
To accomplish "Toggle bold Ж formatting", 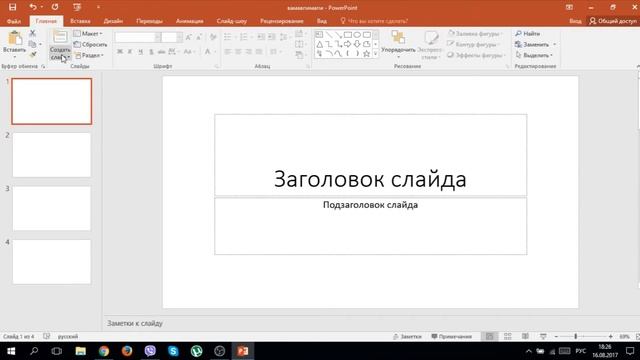I will 120,52.
